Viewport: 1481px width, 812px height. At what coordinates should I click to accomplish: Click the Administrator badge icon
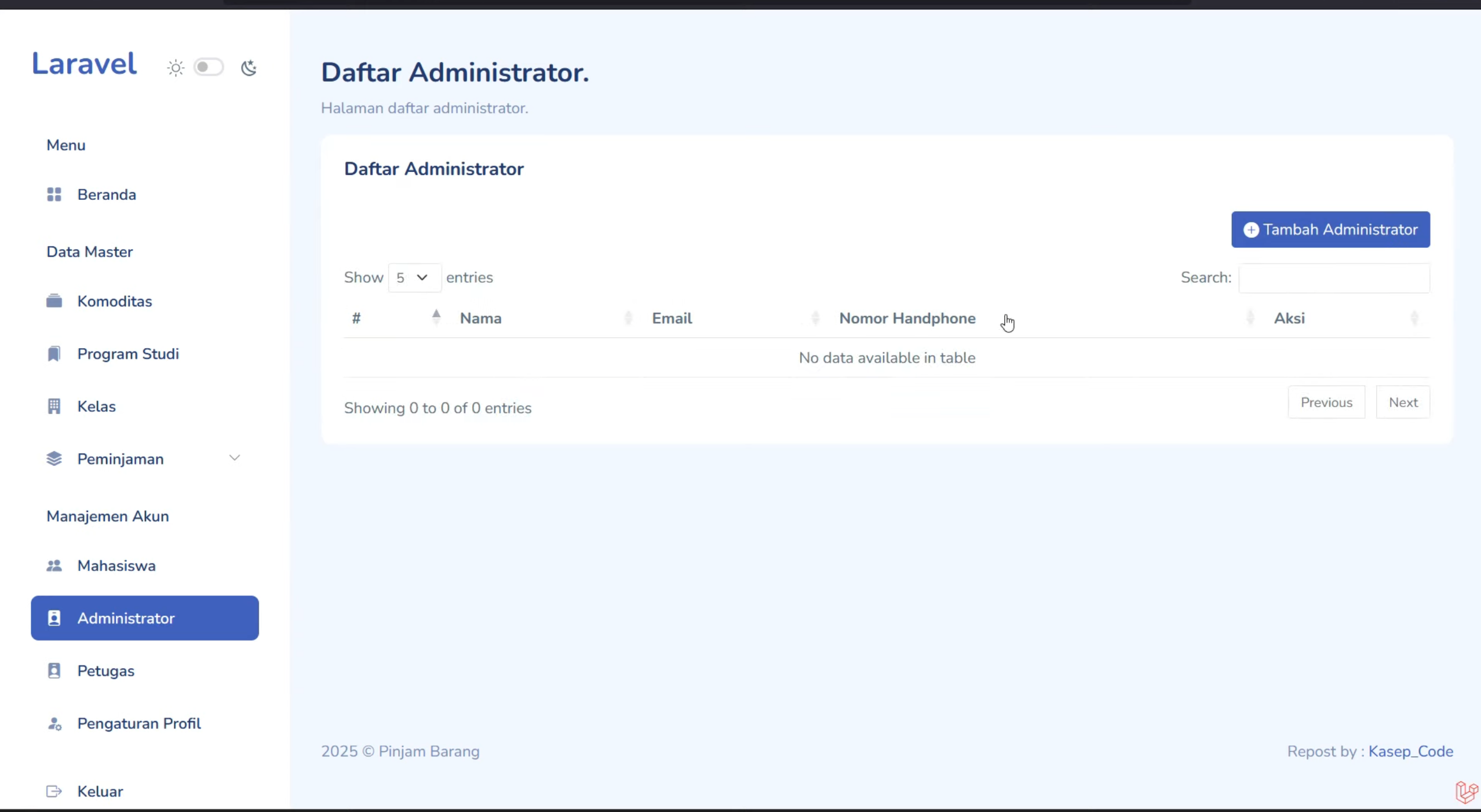pyautogui.click(x=54, y=618)
